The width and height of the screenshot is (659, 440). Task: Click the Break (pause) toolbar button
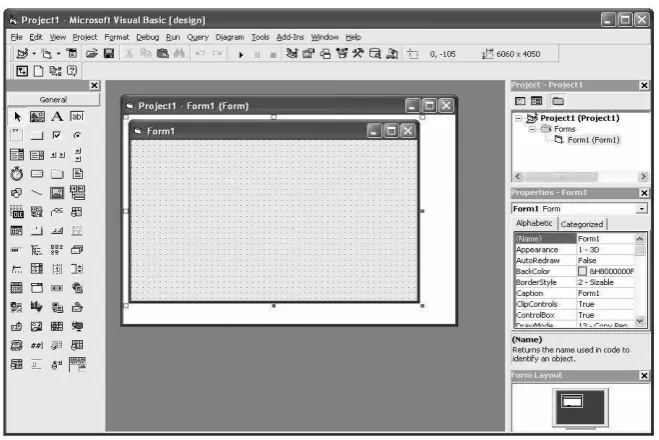[x=257, y=55]
